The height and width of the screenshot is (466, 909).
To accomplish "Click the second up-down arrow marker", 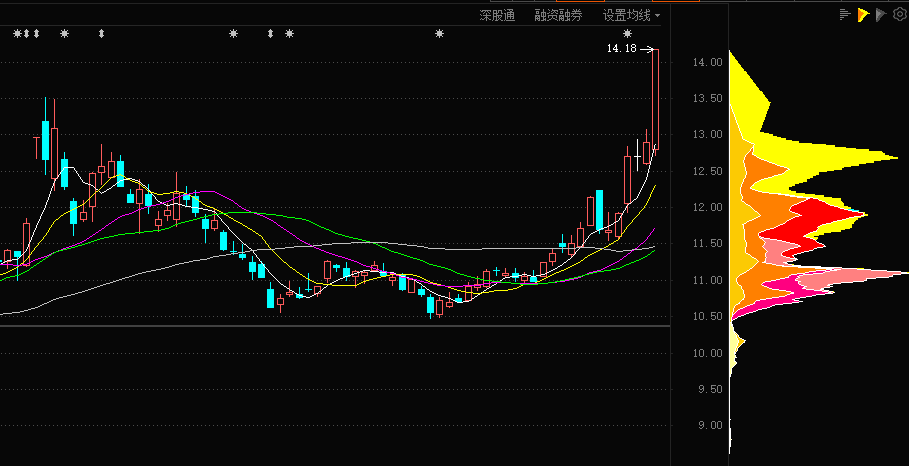I will pos(37,34).
